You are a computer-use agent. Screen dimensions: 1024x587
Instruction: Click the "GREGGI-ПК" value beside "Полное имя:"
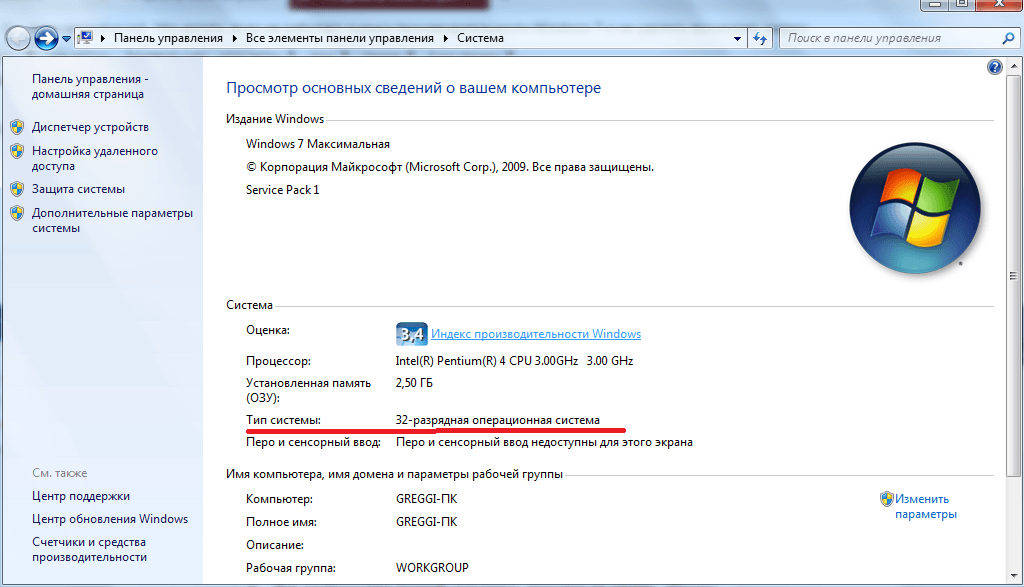426,522
